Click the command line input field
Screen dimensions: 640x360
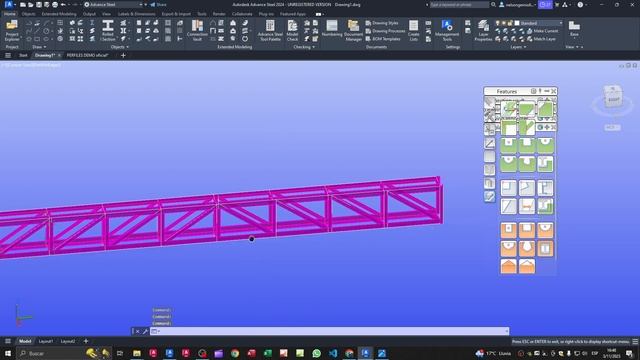330,331
